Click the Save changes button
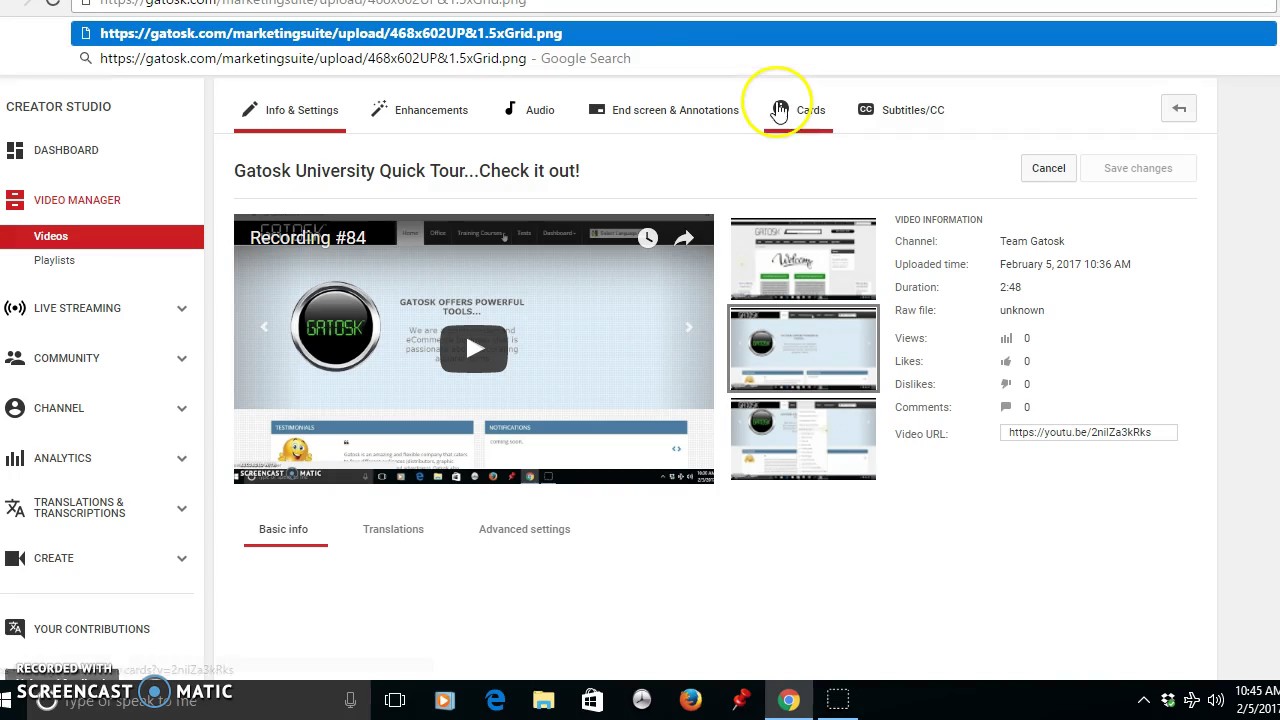Screen dimensions: 1280x720 coord(1138,168)
